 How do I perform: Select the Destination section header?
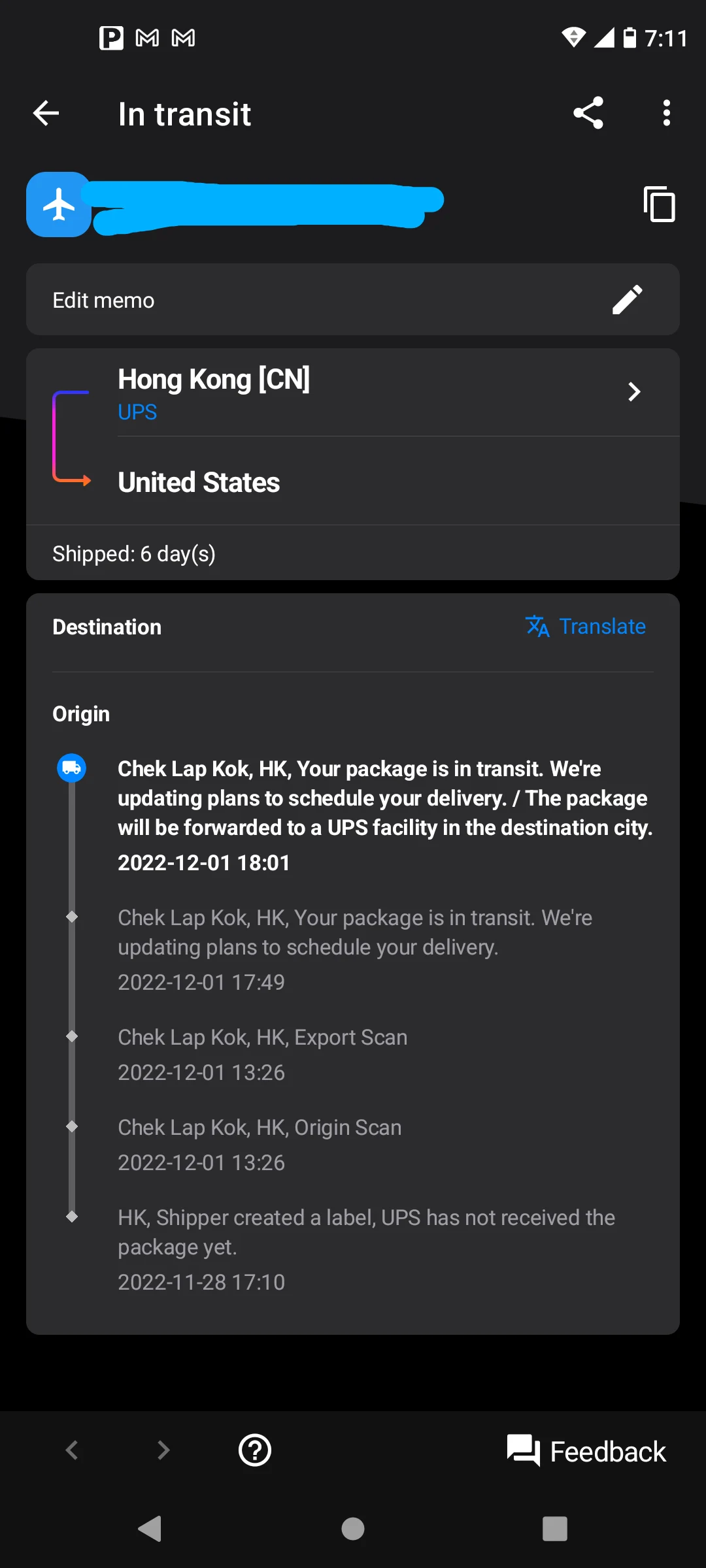click(x=107, y=627)
